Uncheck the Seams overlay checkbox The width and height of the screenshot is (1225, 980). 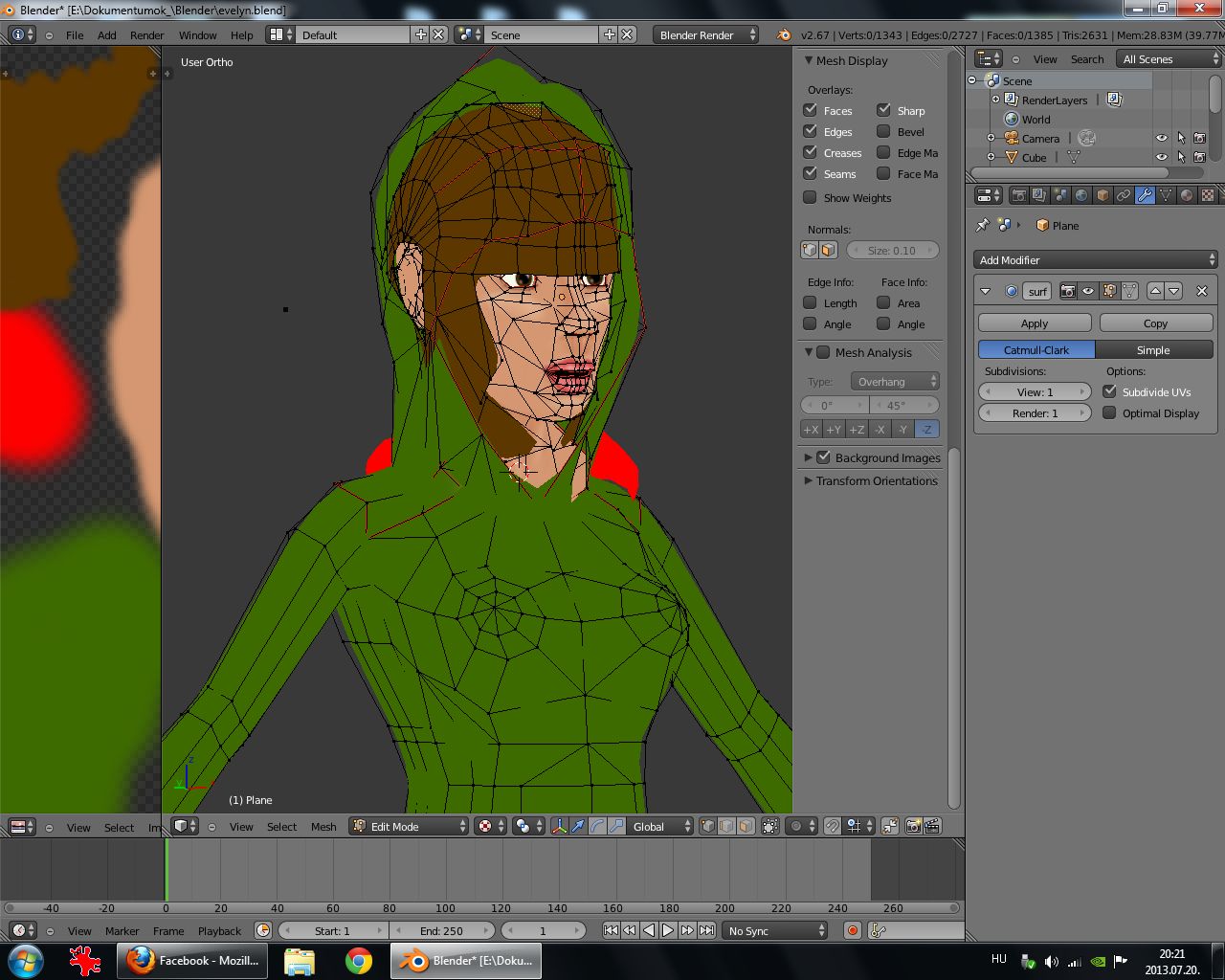click(810, 173)
